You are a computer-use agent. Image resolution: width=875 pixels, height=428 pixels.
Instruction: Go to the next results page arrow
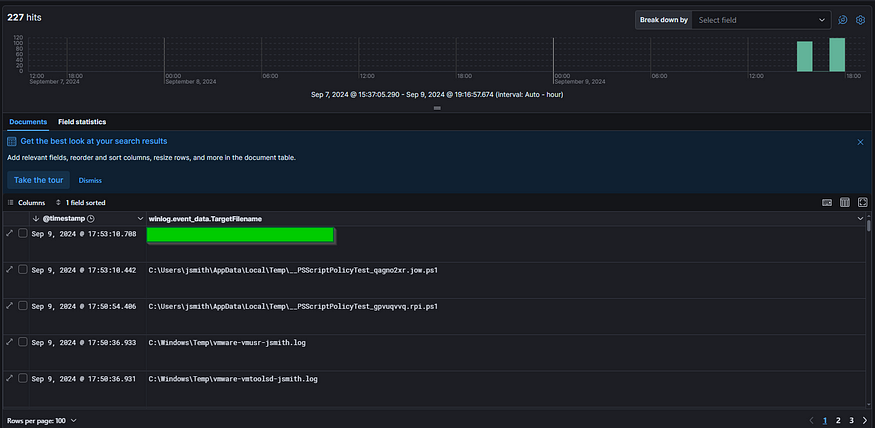(865, 420)
